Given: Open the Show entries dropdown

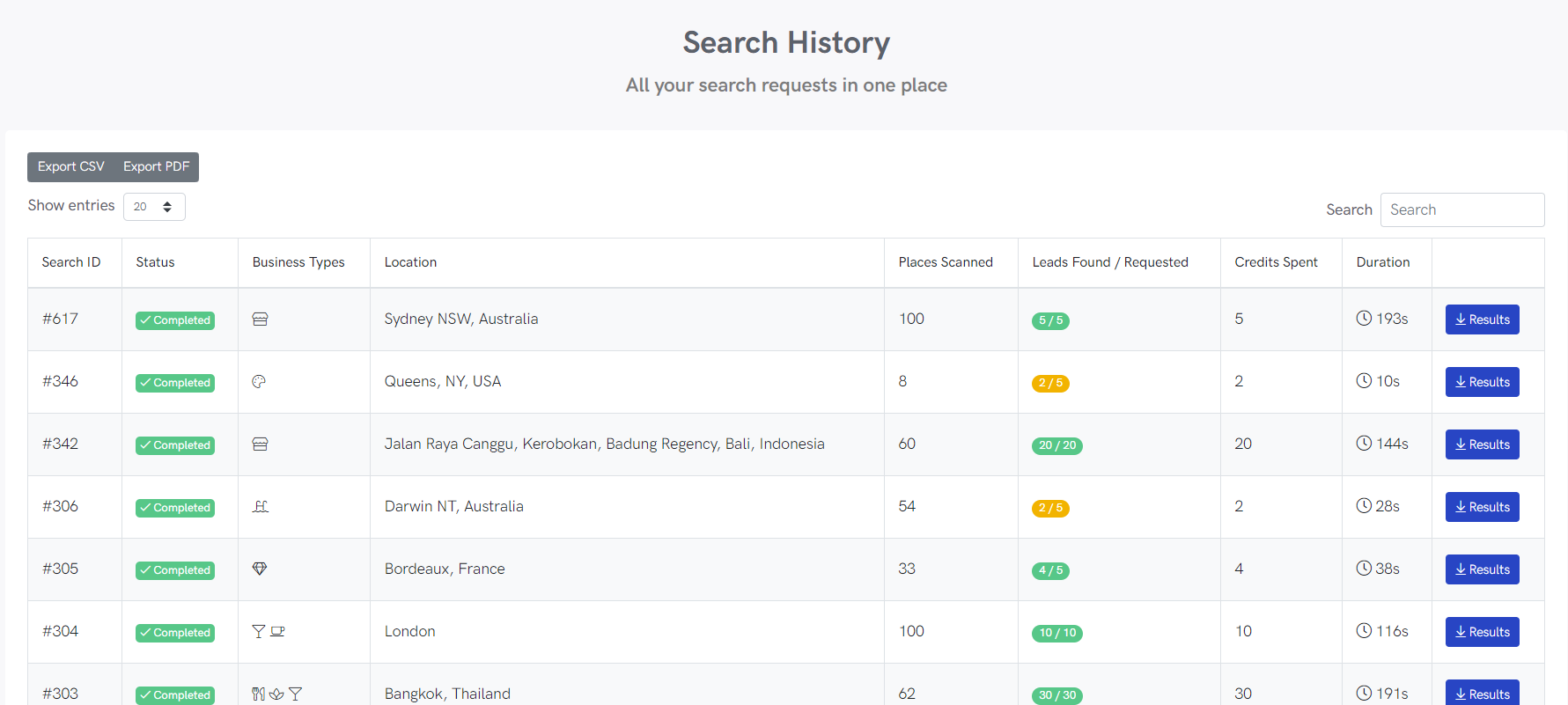Looking at the screenshot, I should coord(154,207).
